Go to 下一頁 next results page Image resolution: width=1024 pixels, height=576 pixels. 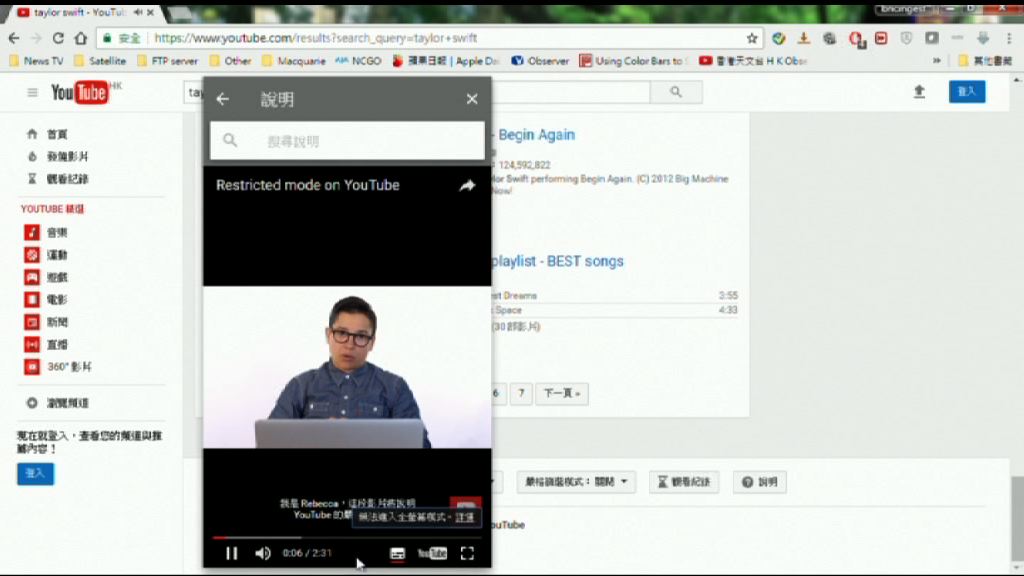click(x=562, y=393)
